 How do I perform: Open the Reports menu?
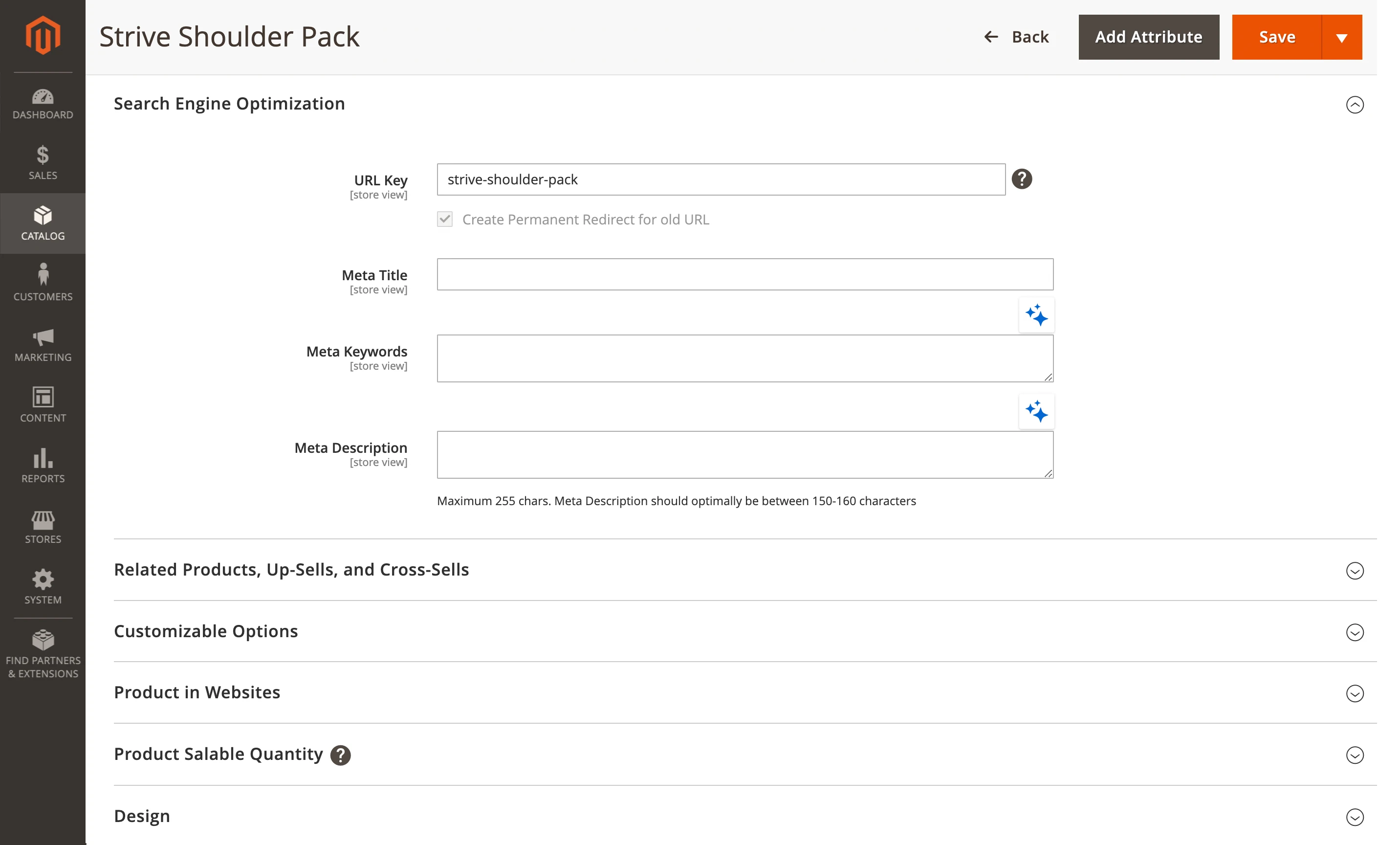click(x=43, y=466)
